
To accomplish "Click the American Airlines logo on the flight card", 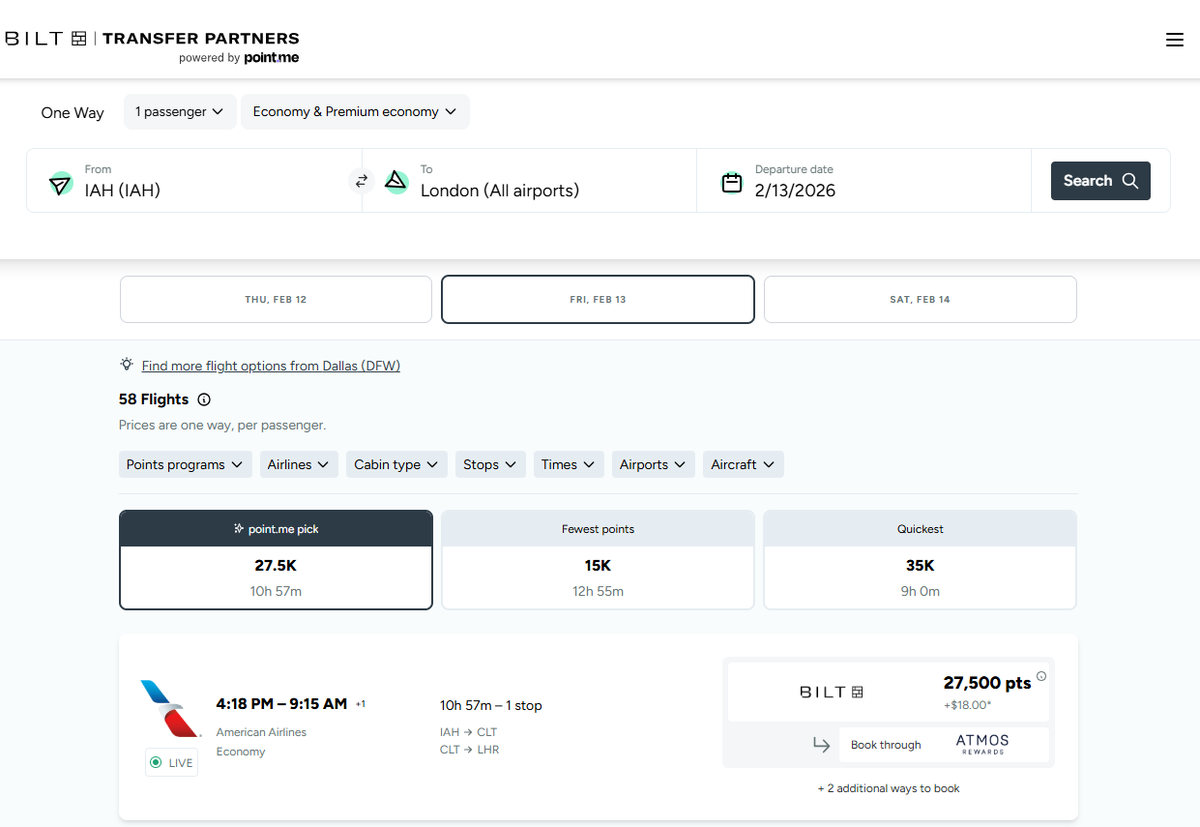I will tap(170, 706).
